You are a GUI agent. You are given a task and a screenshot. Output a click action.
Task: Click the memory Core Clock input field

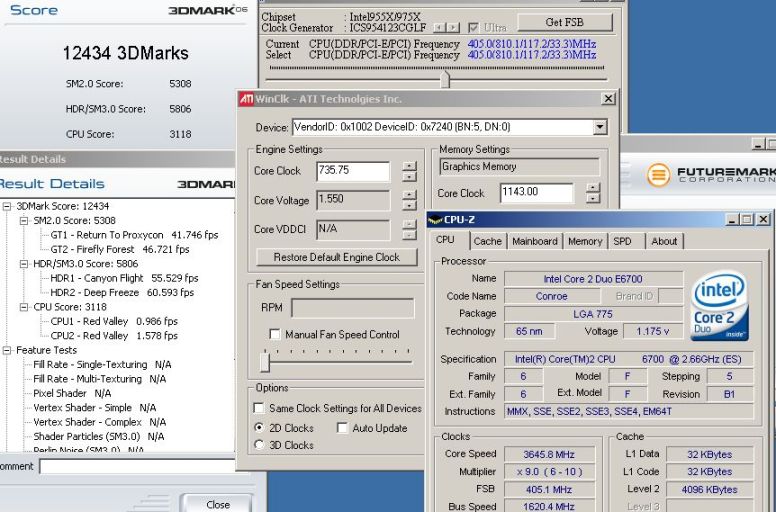pos(536,192)
